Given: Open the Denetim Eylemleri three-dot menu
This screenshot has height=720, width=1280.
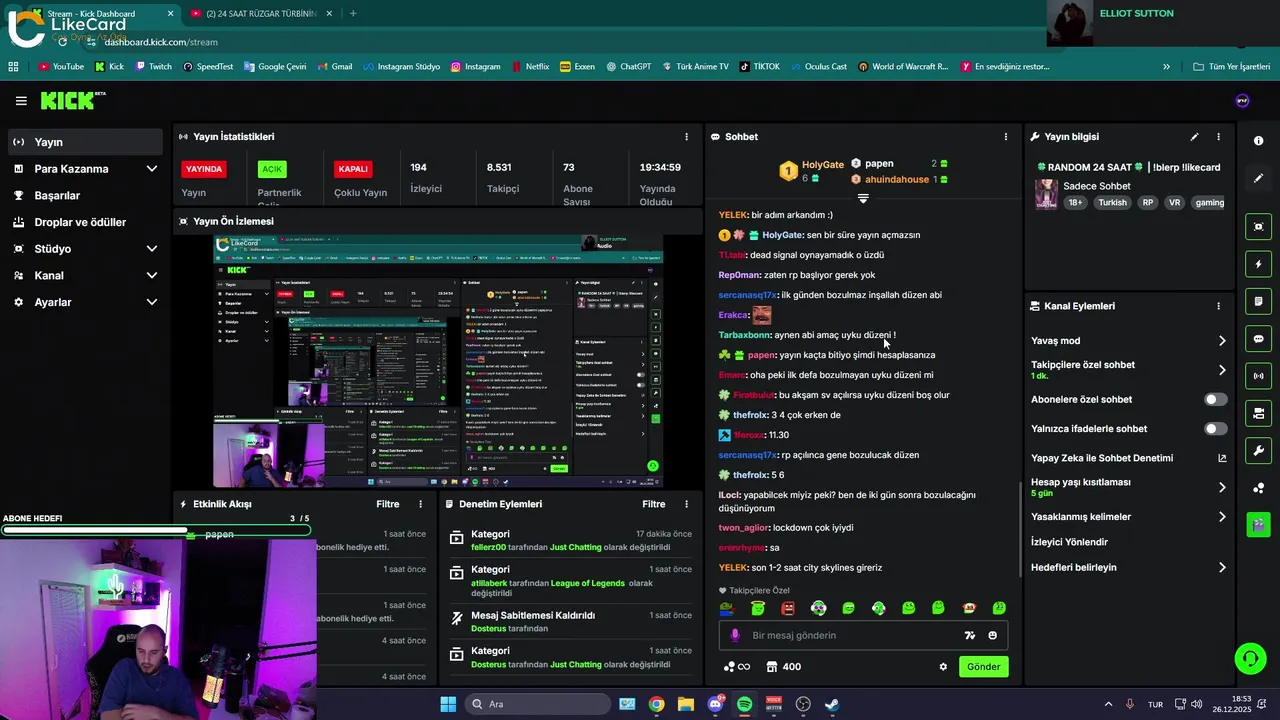Looking at the screenshot, I should (686, 505).
